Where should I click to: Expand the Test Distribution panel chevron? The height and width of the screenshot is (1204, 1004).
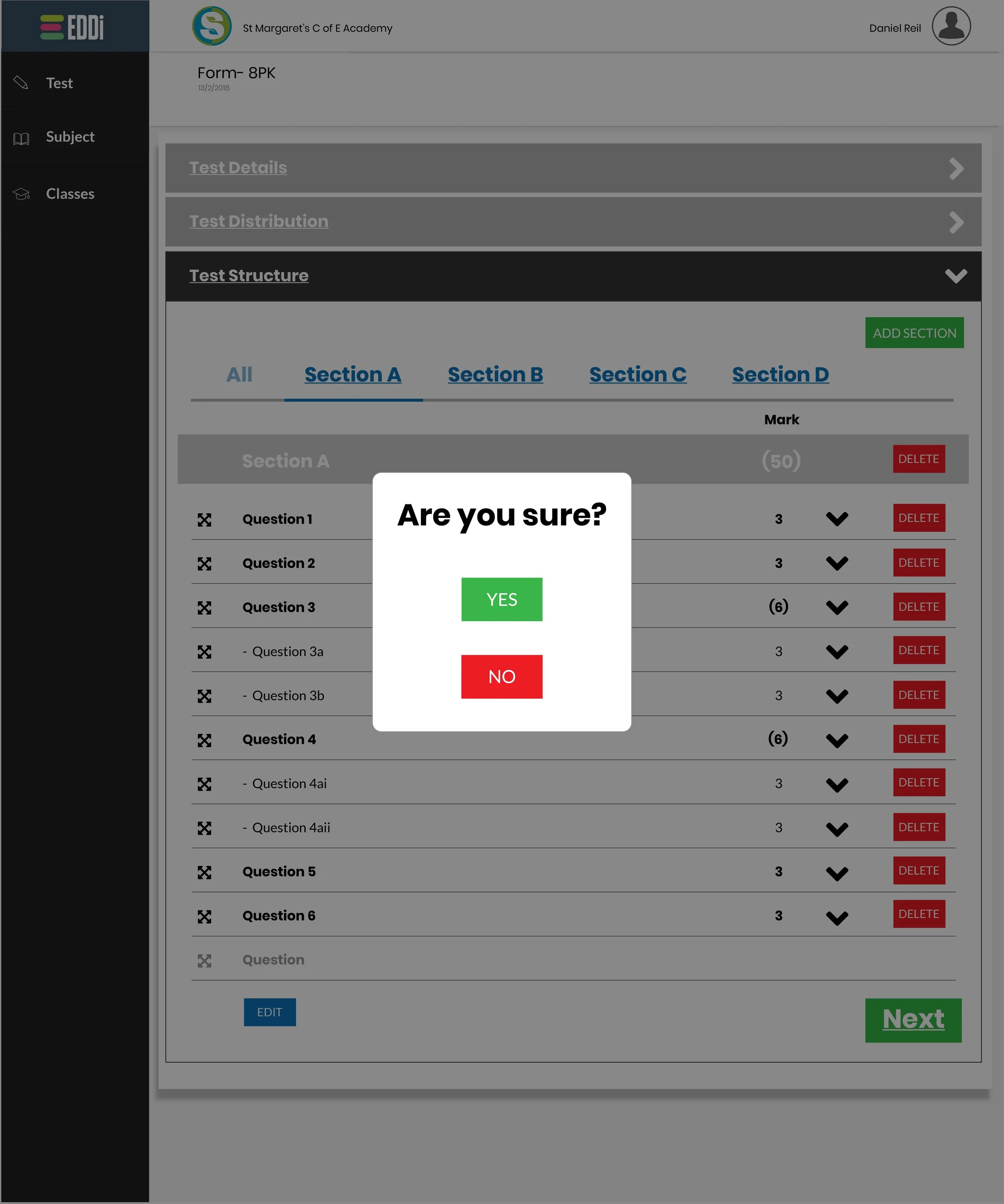pos(955,222)
